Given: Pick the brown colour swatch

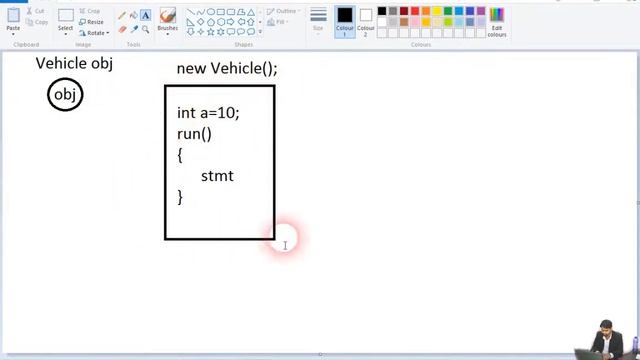Looking at the screenshot, I should [404, 22].
